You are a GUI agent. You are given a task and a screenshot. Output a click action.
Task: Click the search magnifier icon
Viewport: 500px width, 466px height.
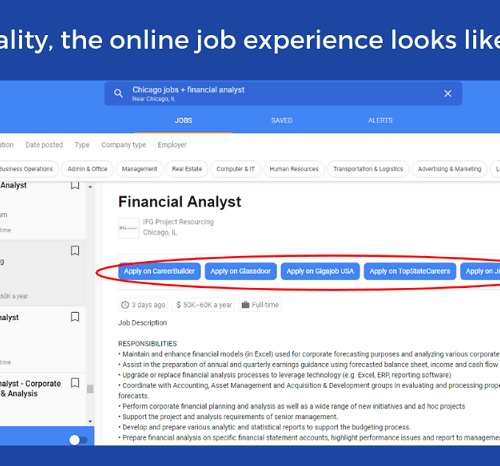118,93
